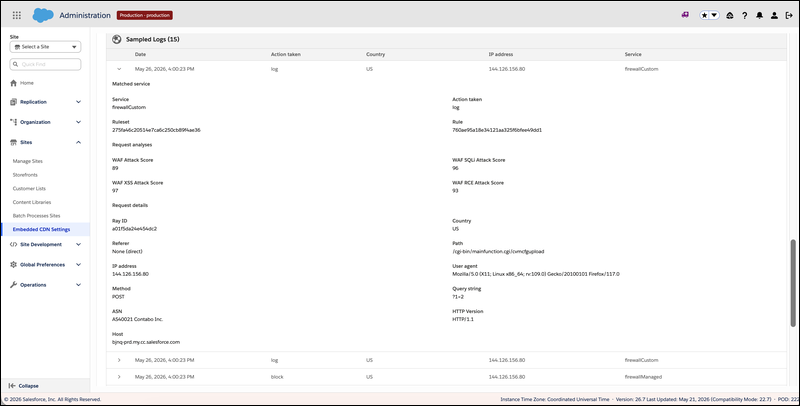Screen dimensions: 800x406
Task: Expand the Global Preferences chevron
Action: pyautogui.click(x=78, y=265)
